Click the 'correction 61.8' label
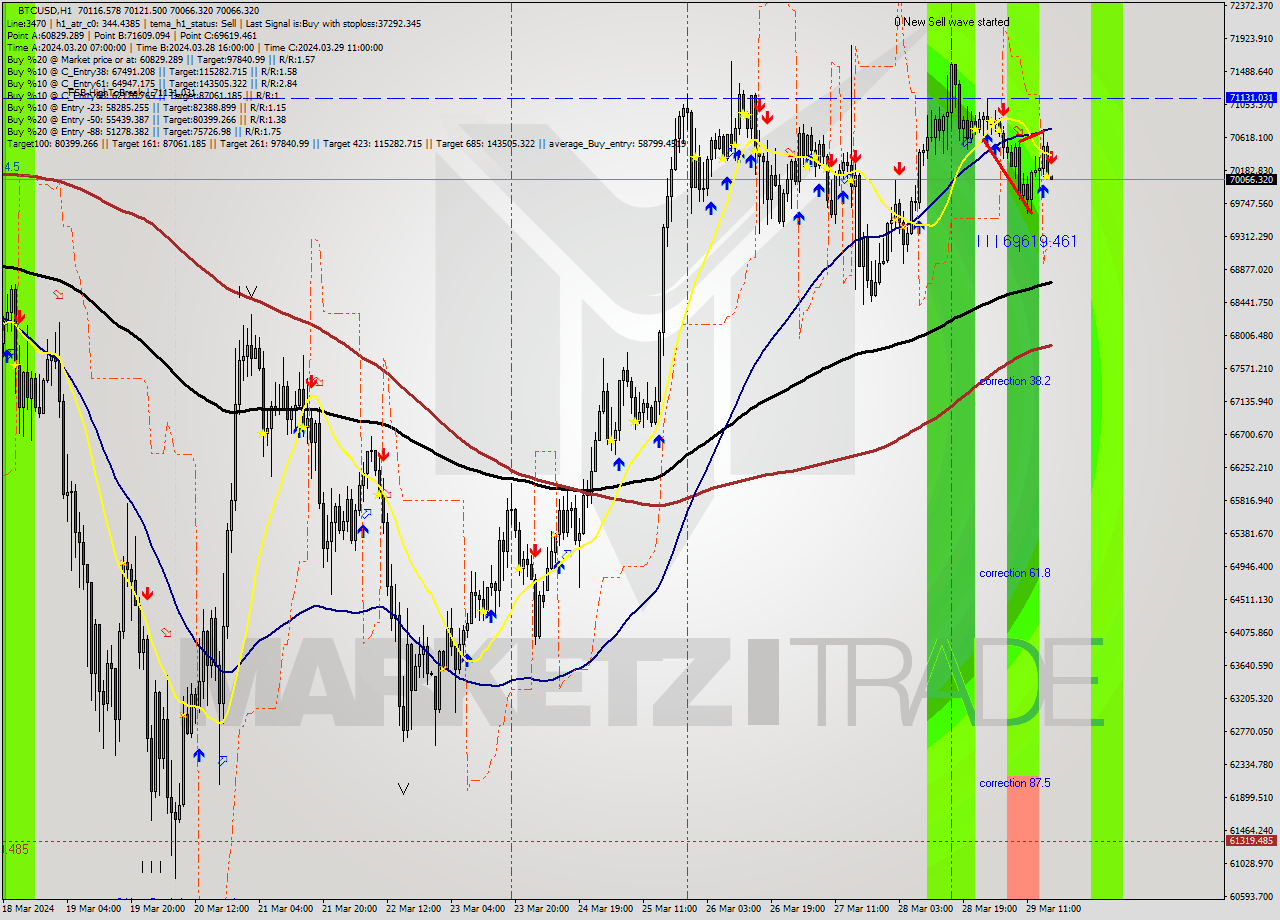The width and height of the screenshot is (1280, 920). pos(1015,573)
